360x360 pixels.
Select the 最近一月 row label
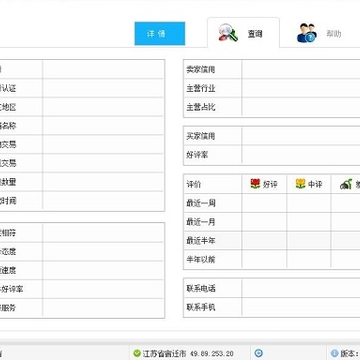point(201,222)
